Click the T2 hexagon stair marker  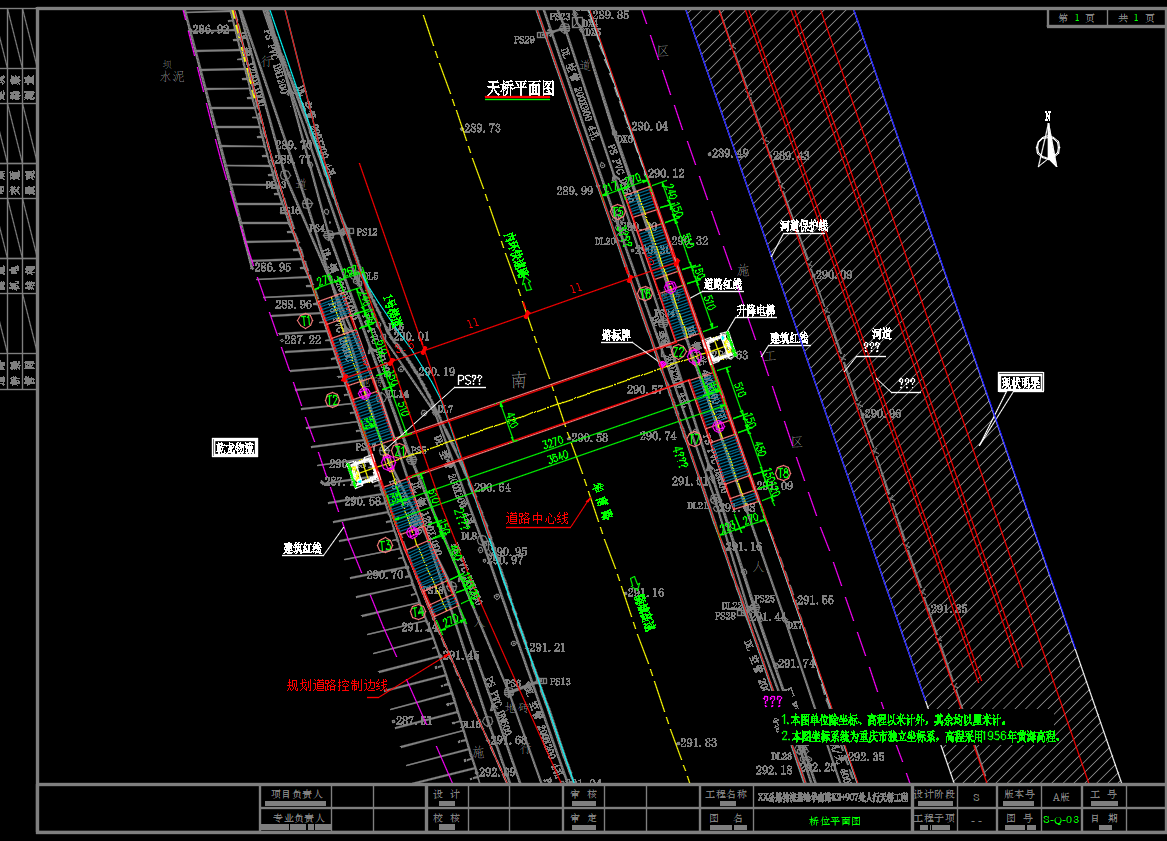(333, 399)
